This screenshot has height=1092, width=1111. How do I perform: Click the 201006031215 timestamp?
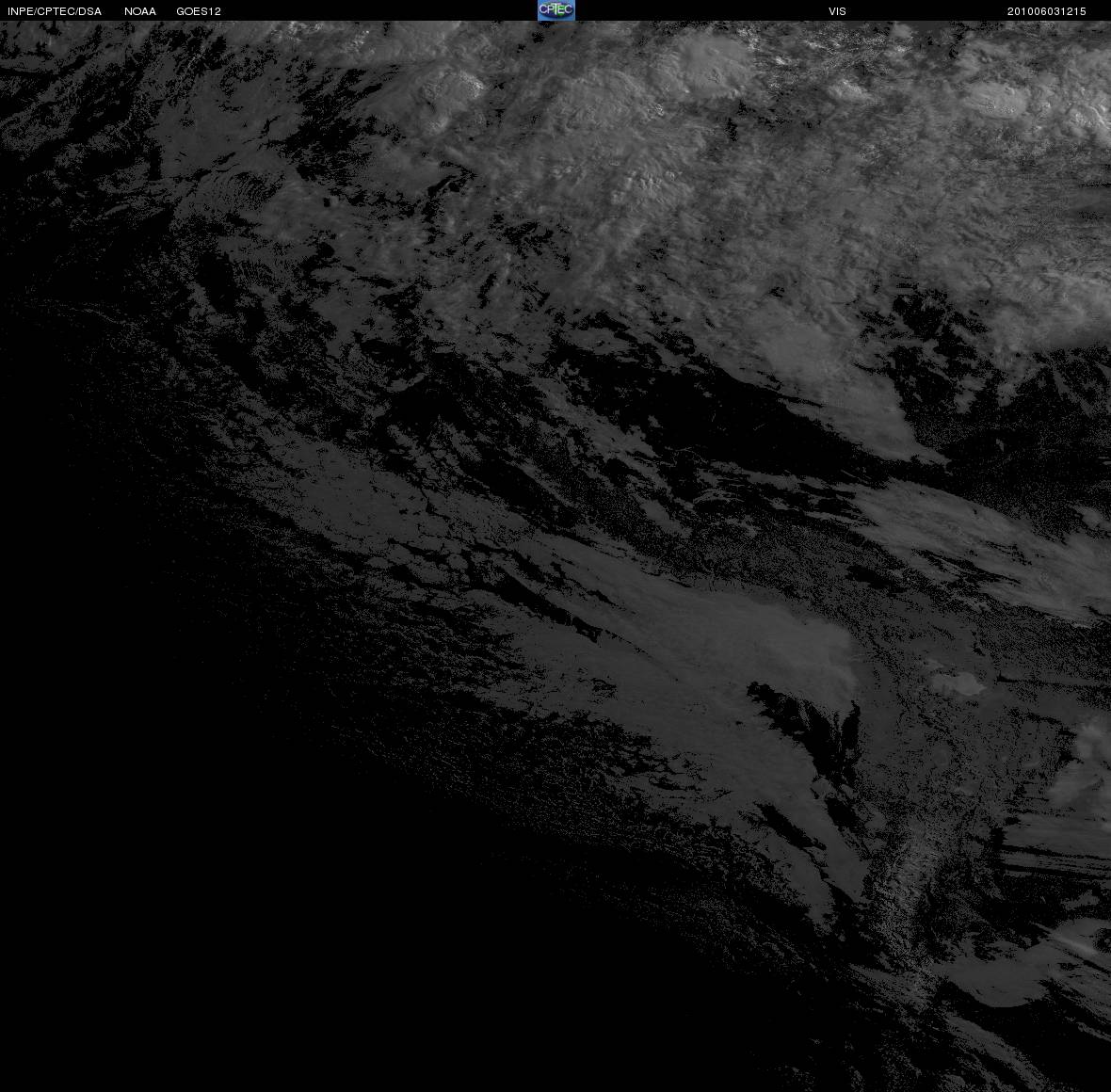(1047, 11)
